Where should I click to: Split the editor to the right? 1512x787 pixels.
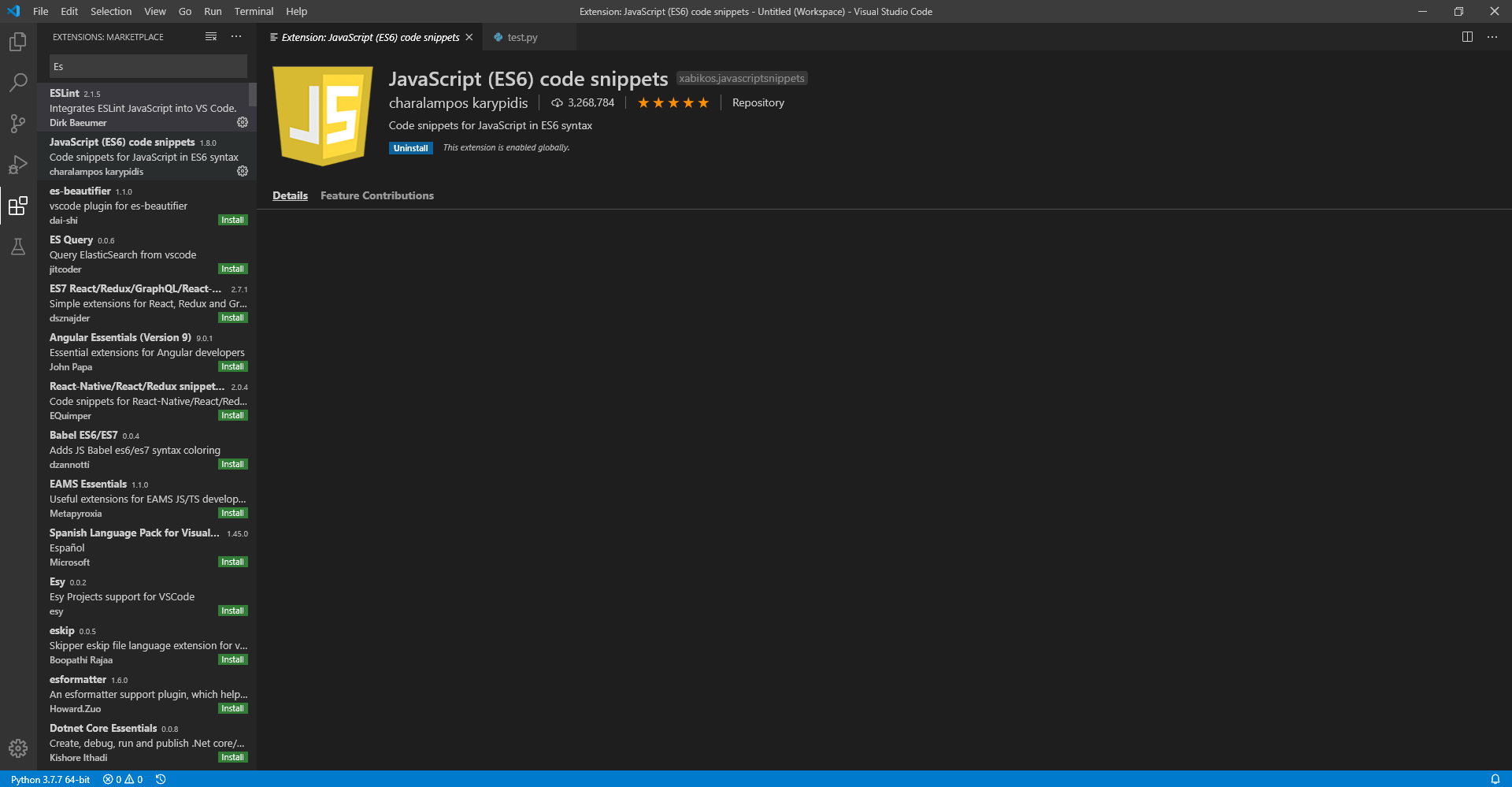point(1467,37)
